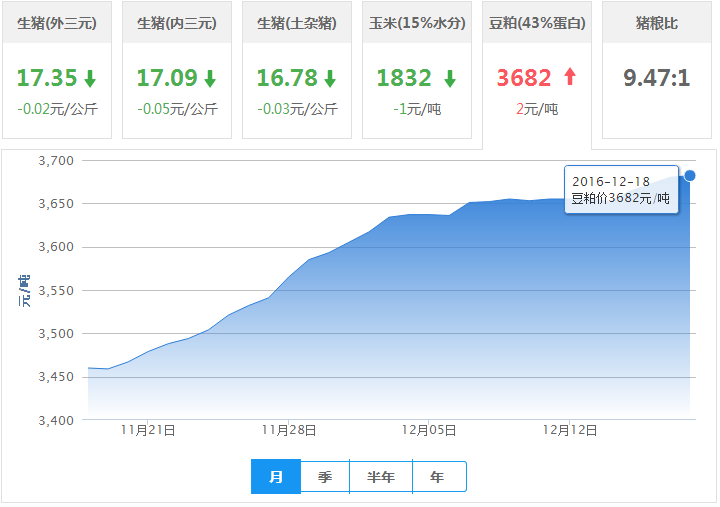Click the down arrow beside 17.35

coord(90,79)
